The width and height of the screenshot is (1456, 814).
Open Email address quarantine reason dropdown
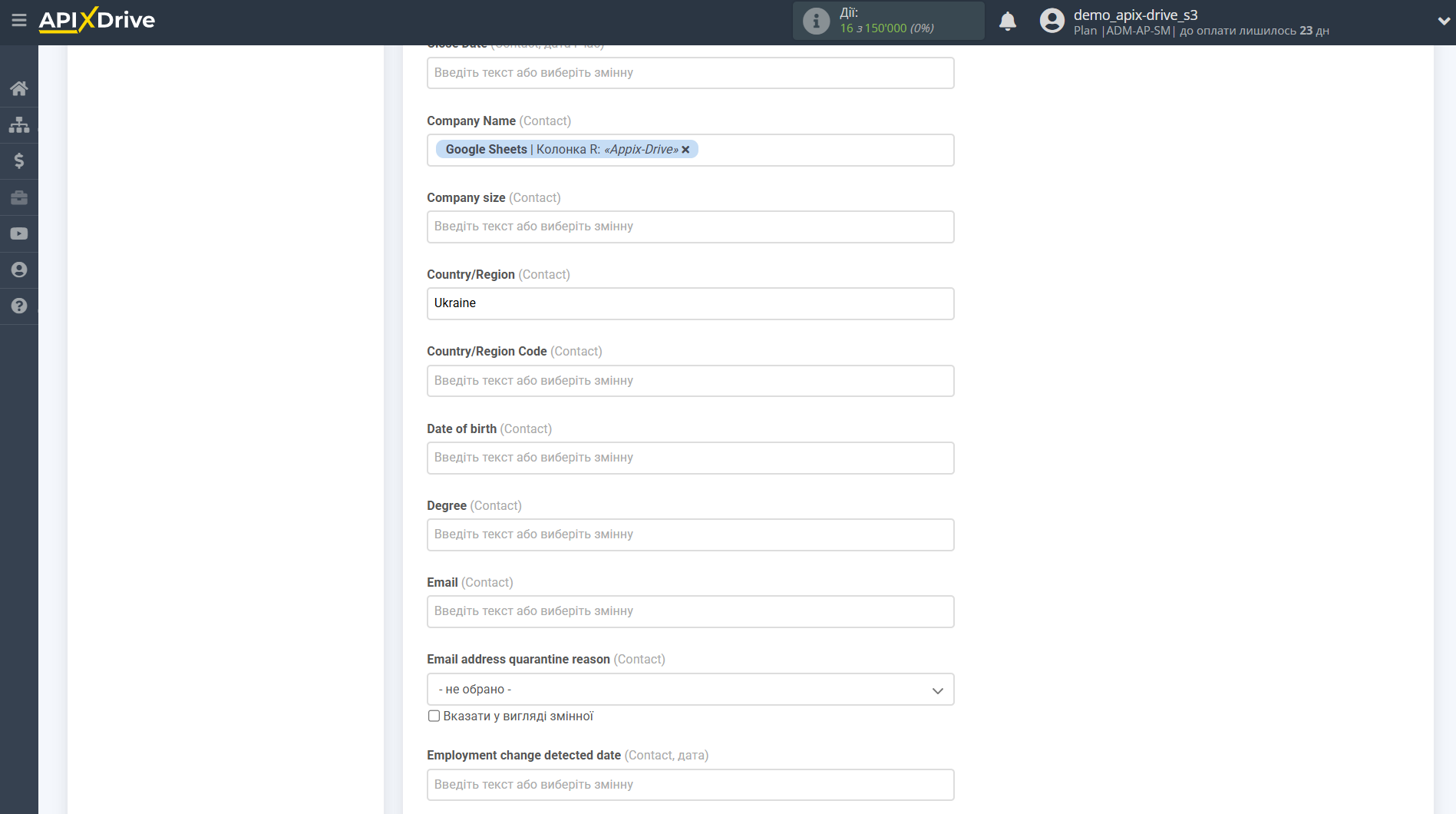[x=690, y=690]
